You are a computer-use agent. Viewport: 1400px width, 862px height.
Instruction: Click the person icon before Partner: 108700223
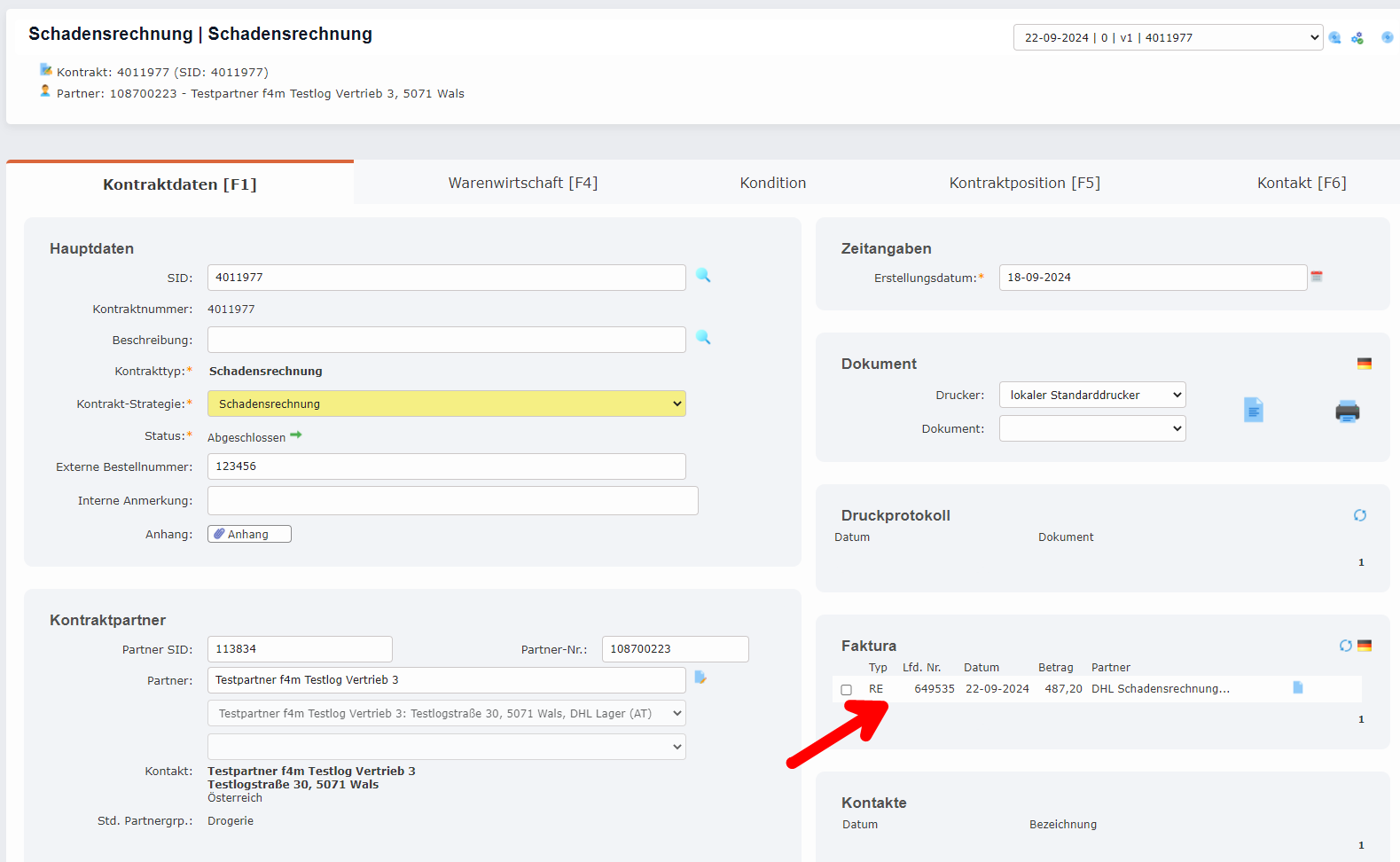pos(45,90)
